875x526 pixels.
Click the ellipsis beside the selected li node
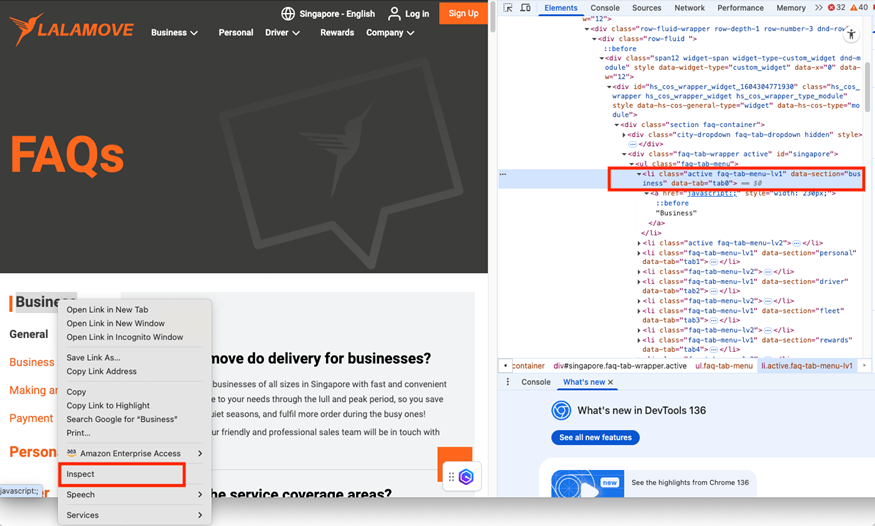click(x=503, y=174)
